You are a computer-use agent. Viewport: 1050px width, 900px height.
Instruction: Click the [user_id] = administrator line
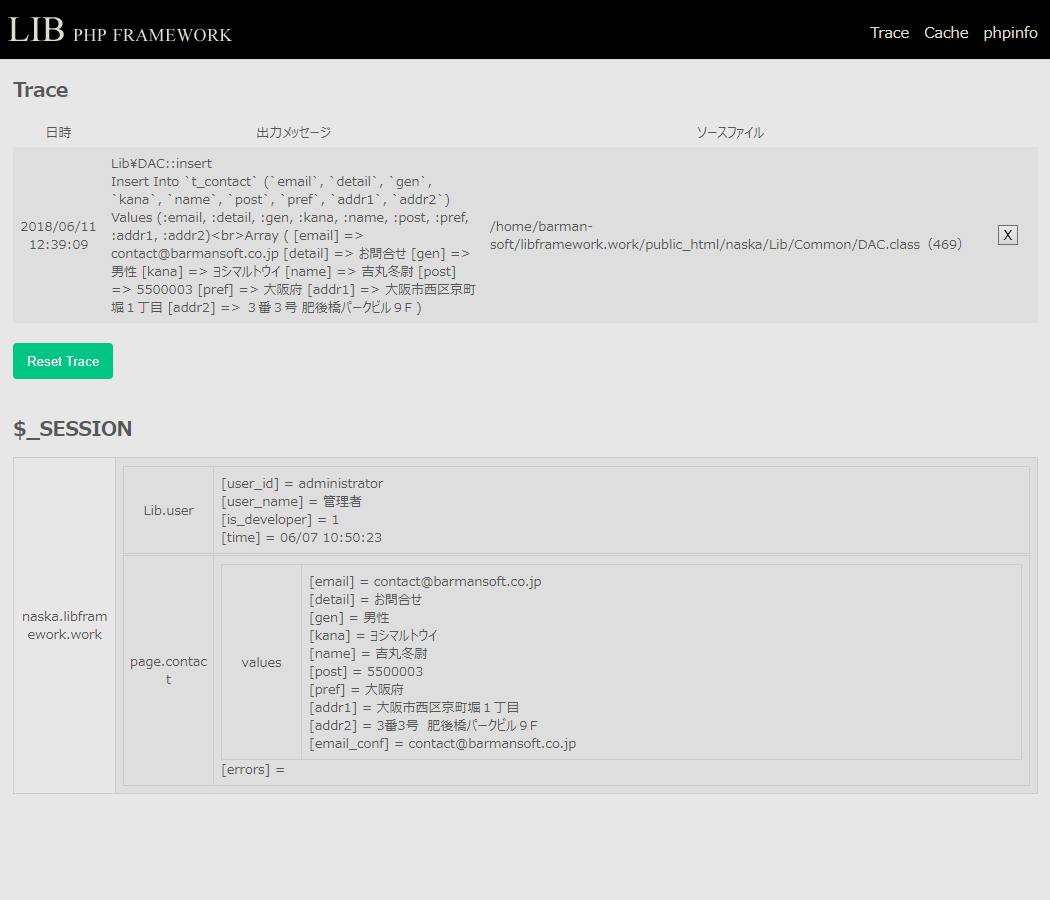301,483
